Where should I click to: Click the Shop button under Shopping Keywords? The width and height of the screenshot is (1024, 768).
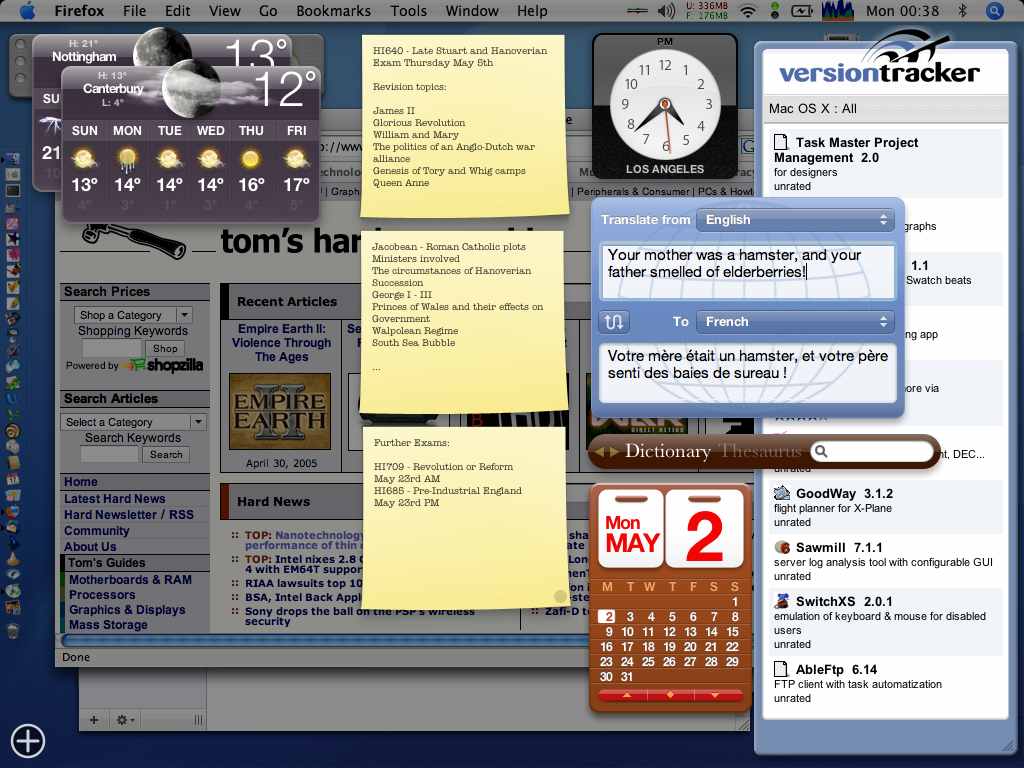click(165, 348)
